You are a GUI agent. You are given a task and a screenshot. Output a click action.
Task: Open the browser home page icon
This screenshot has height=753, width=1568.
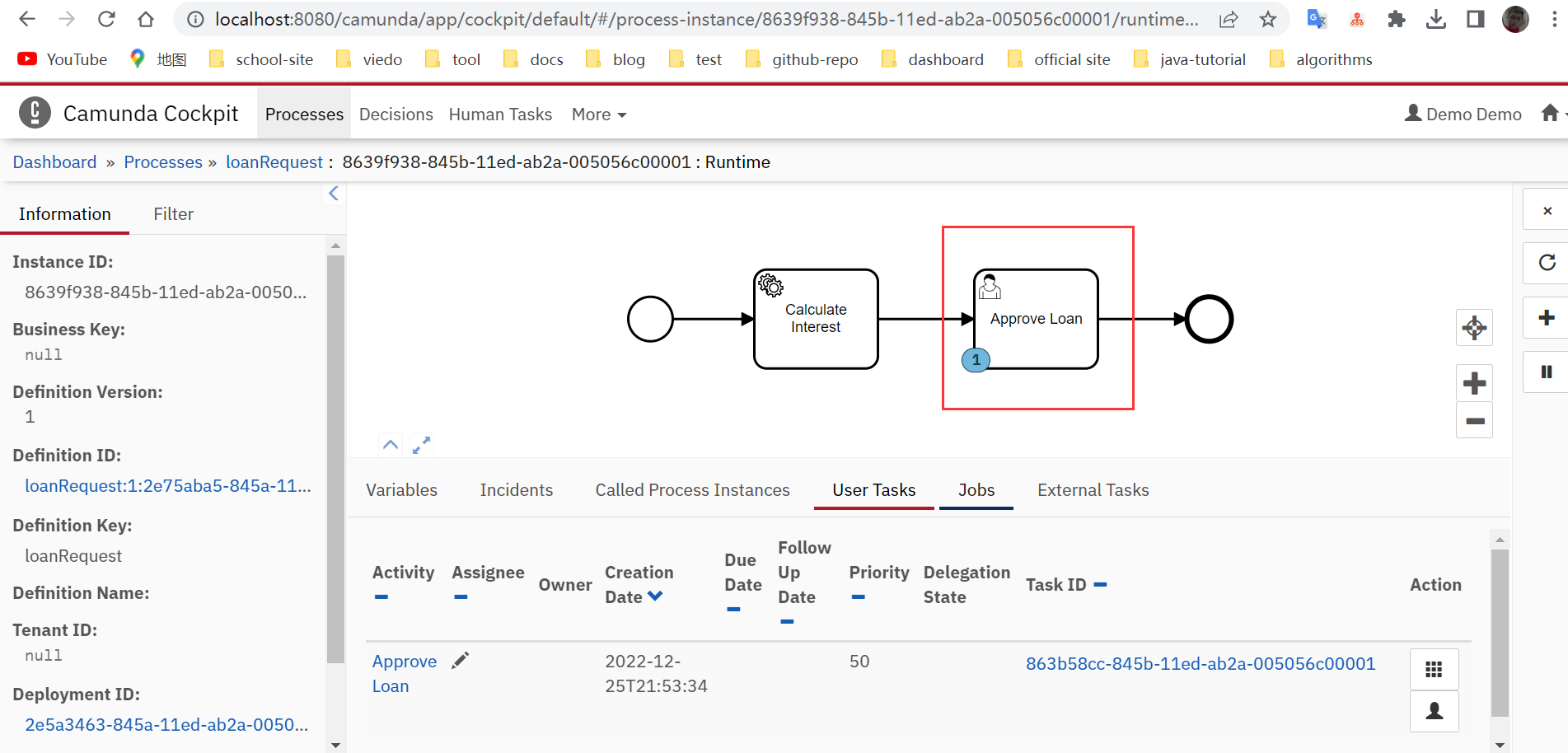[146, 19]
